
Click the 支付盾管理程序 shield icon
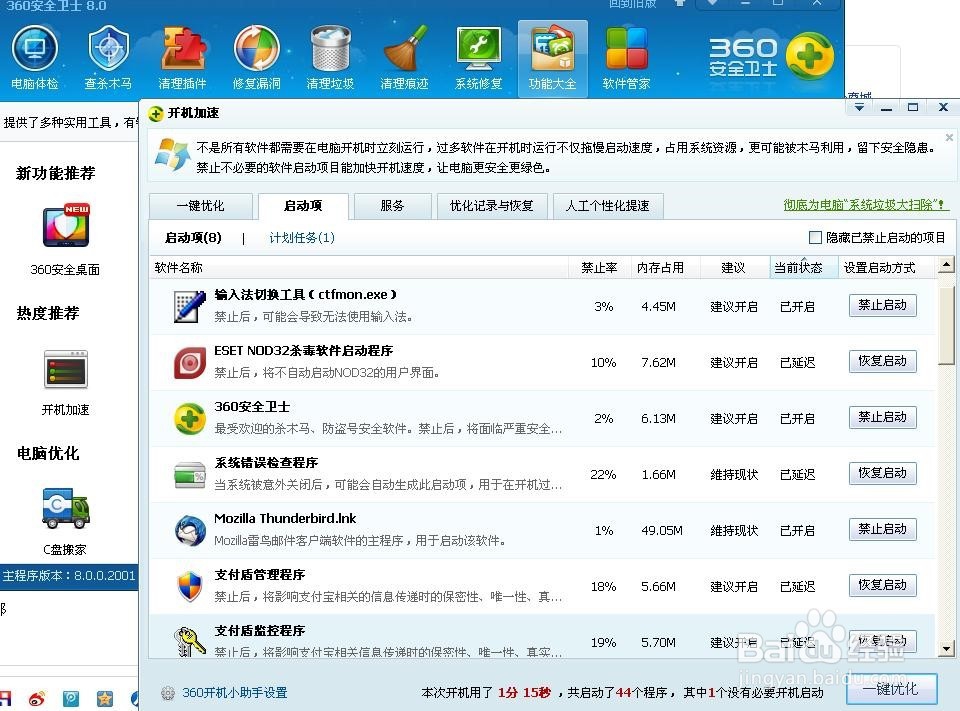pyautogui.click(x=190, y=587)
